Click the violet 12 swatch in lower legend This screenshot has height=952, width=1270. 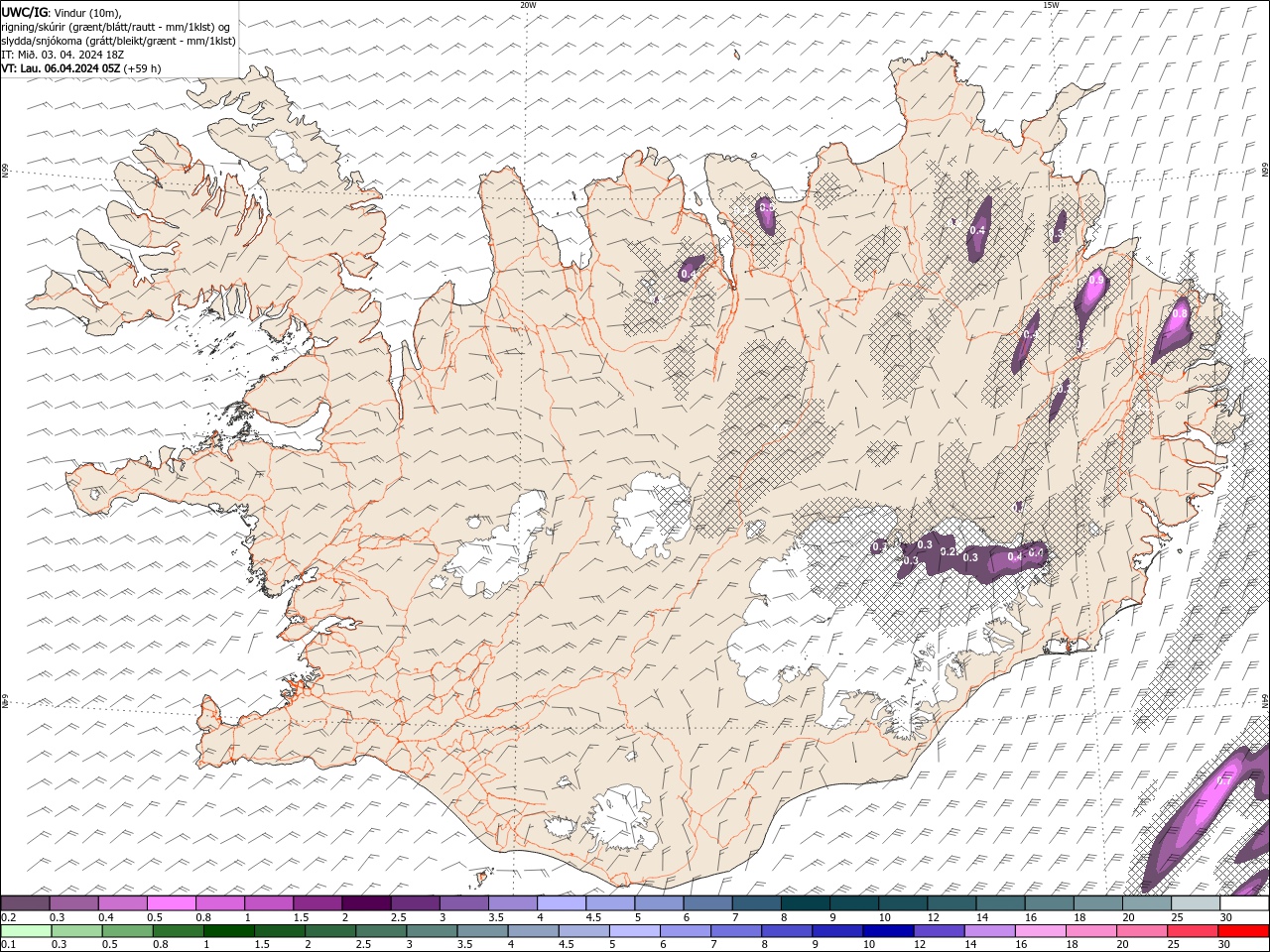pos(939,931)
